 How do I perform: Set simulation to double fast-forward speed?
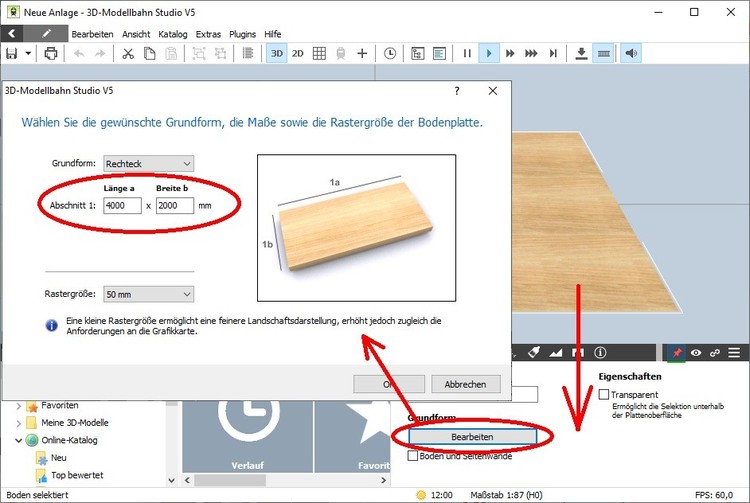(510, 54)
